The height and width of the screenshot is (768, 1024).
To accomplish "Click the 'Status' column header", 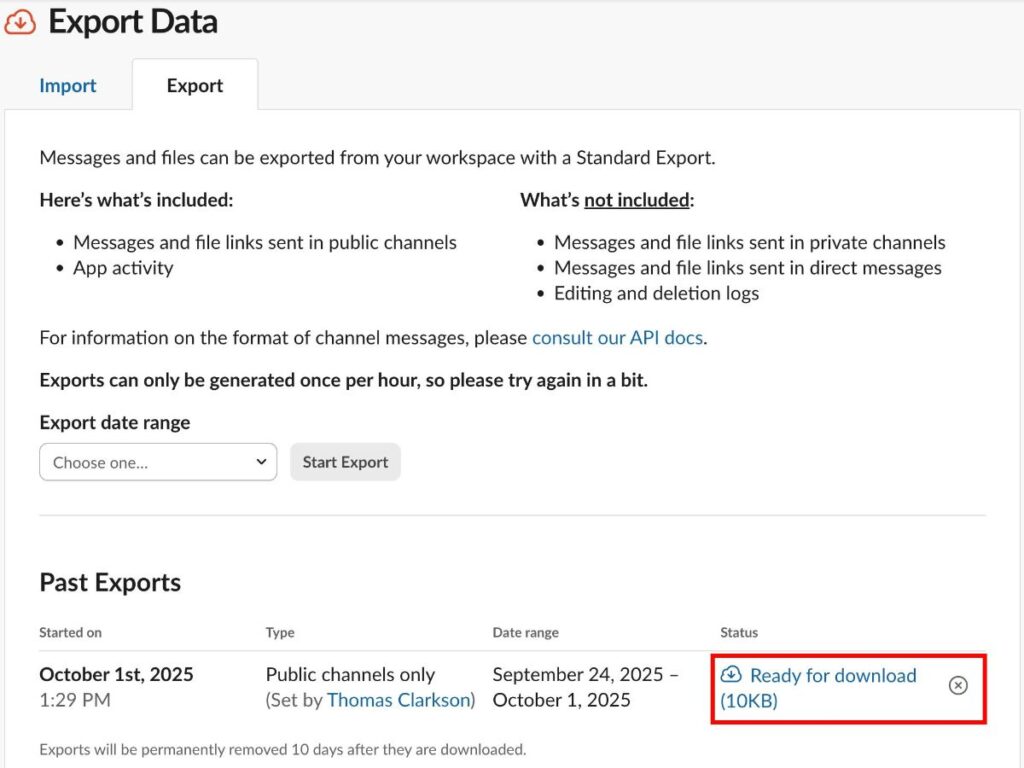I will coord(739,632).
